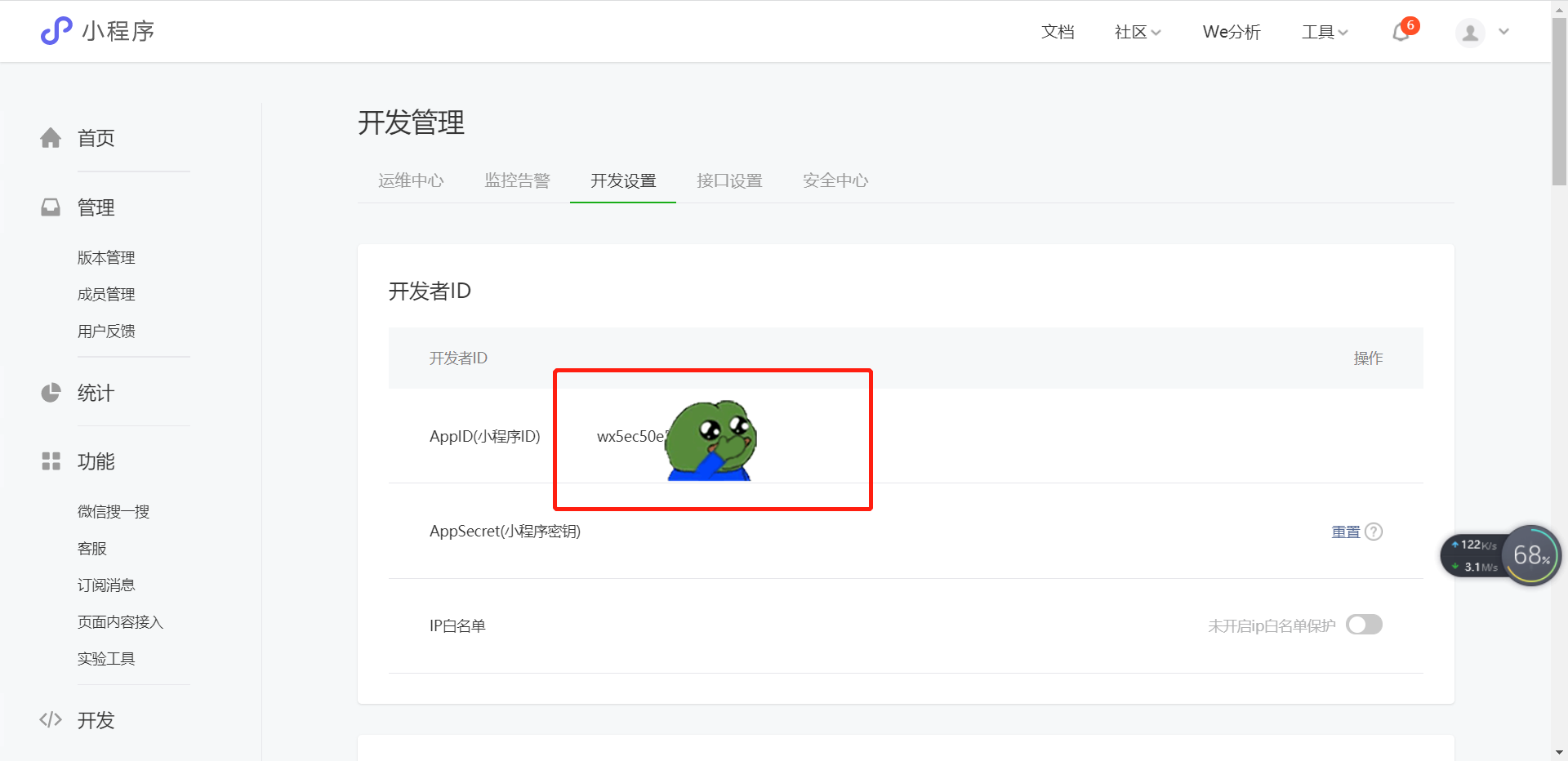Open 微信搜一搜 in sidebar
The image size is (1568, 761).
click(x=114, y=511)
